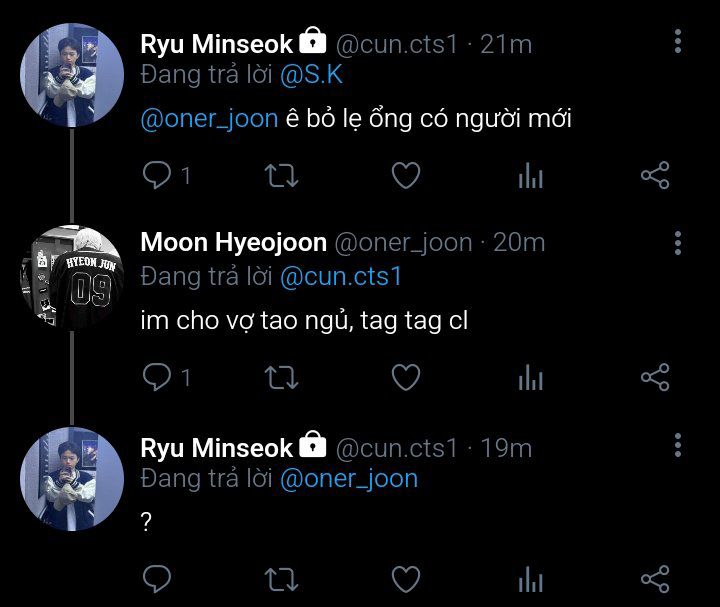
Task: View analytics of first Ryu Minseok tweet
Action: pos(530,177)
